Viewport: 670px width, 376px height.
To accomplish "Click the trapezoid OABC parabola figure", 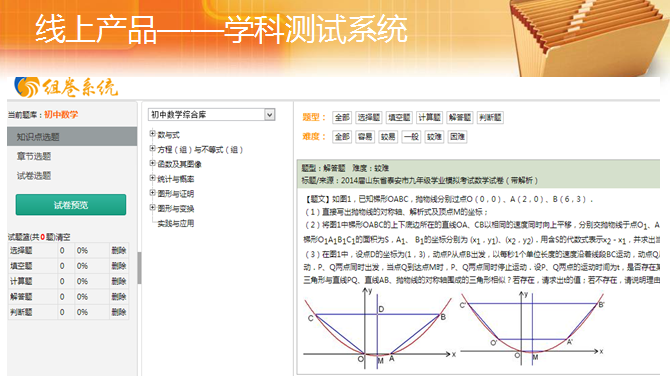I will tap(379, 328).
